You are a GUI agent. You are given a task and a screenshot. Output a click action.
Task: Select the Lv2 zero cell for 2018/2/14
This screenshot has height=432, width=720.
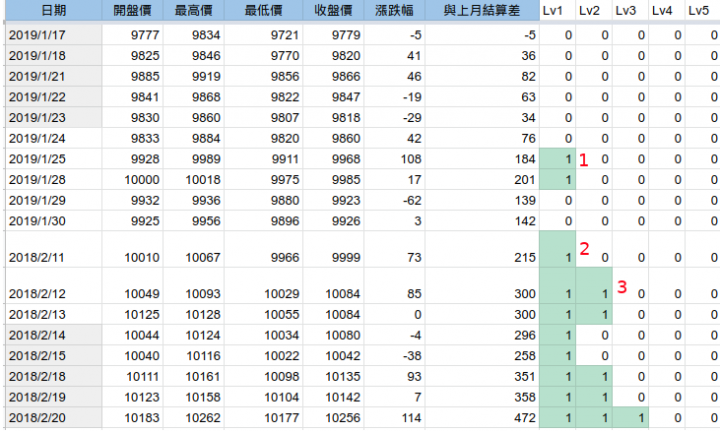(594, 335)
